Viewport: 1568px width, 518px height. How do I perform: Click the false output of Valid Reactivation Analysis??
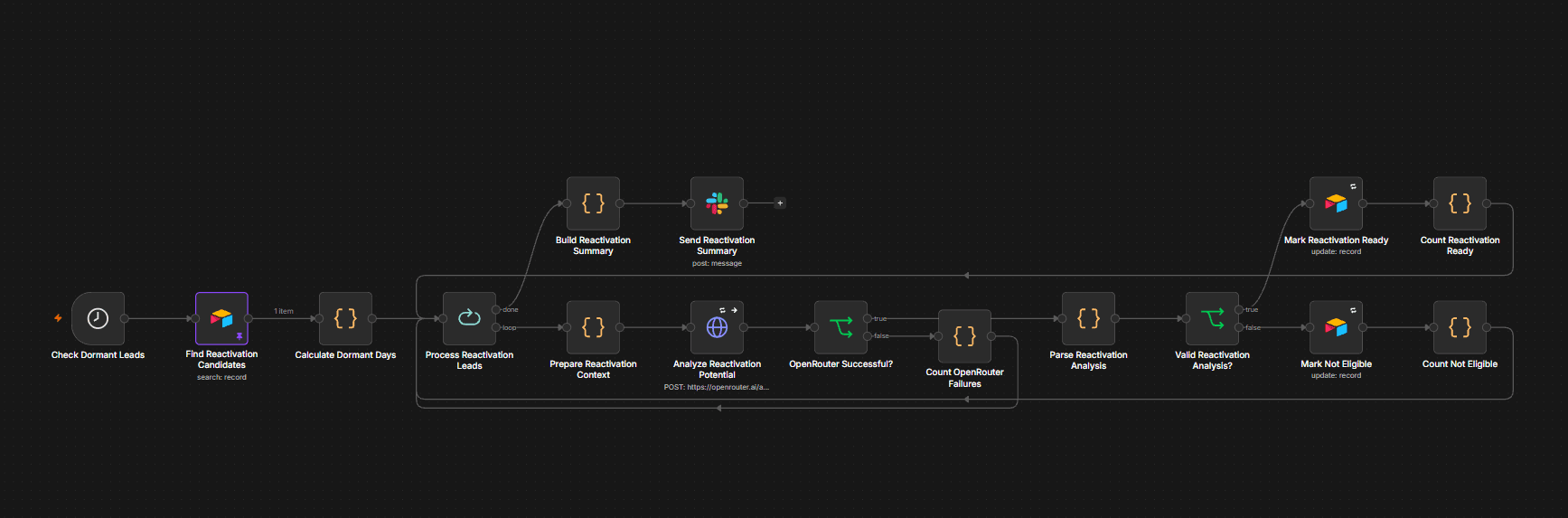[1239, 327]
